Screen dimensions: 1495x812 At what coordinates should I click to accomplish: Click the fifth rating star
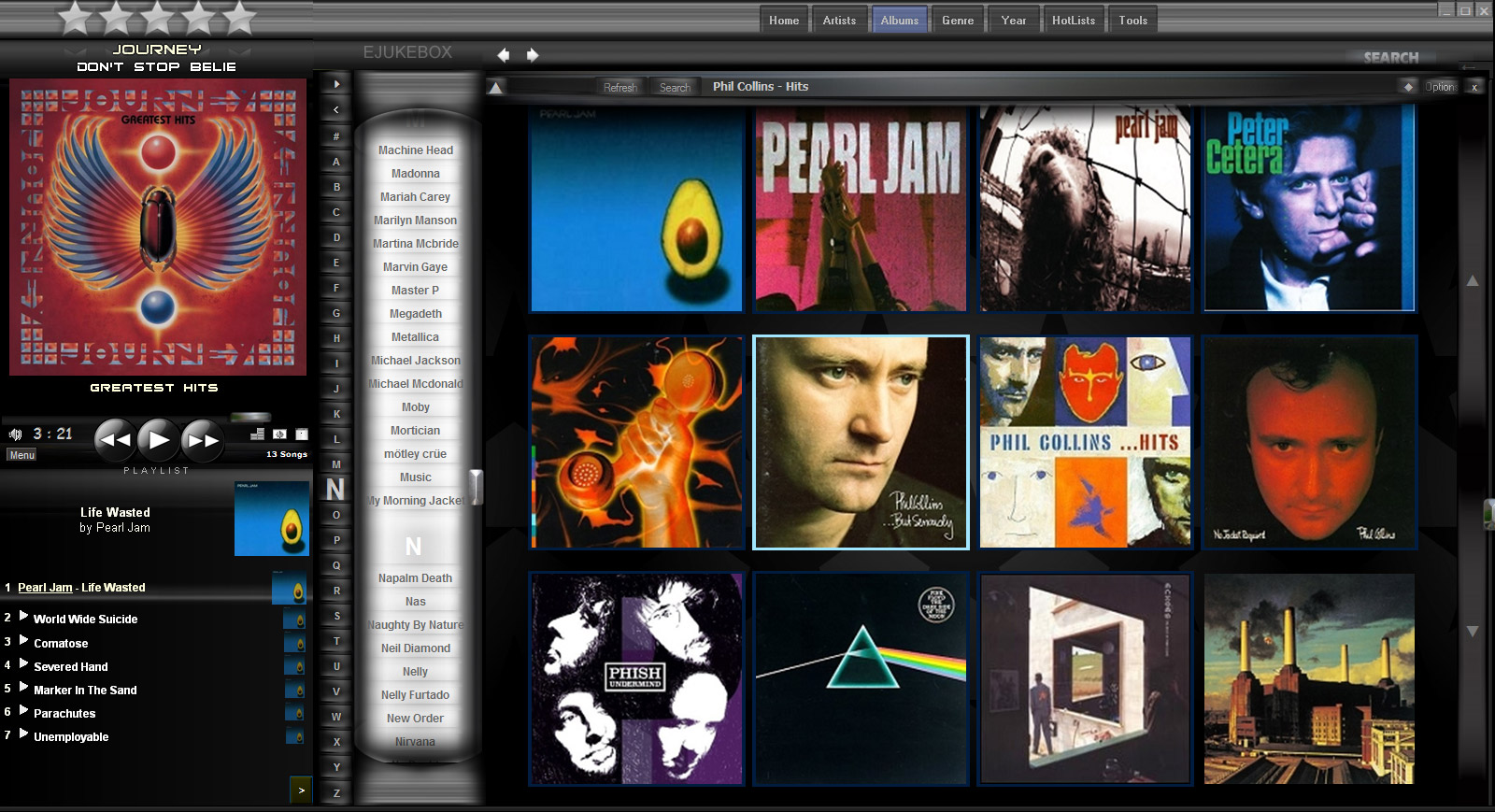(x=239, y=16)
